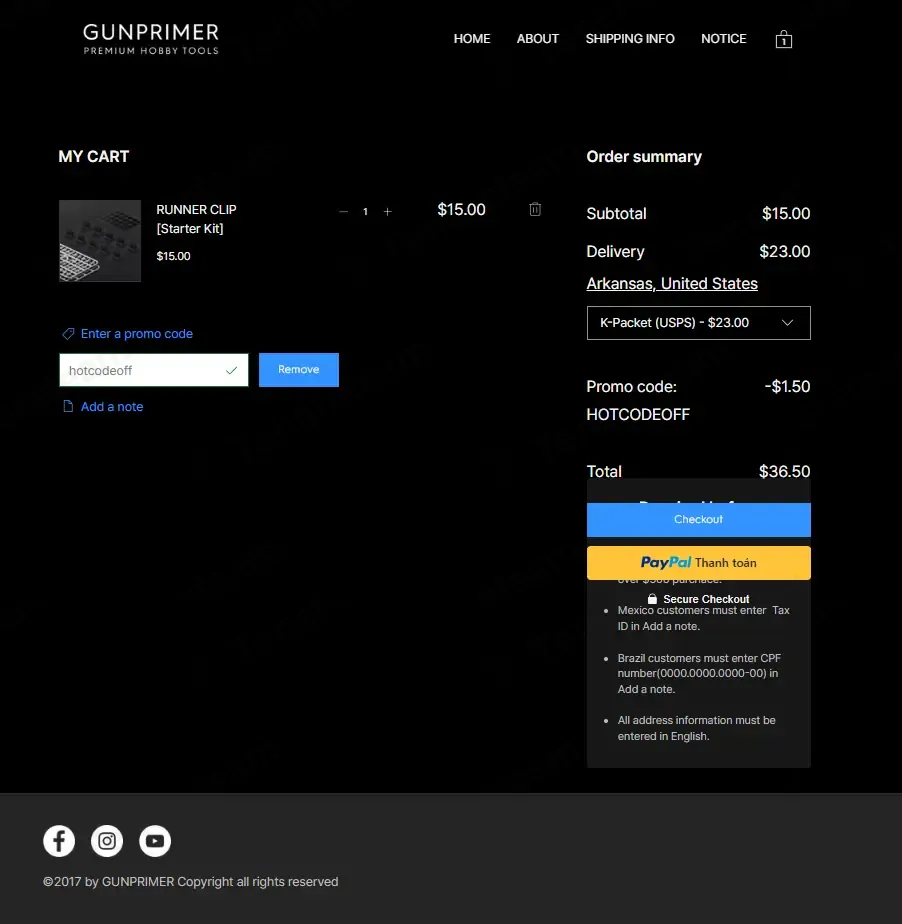Expand K-Packet (USPS) delivery dropdown

(699, 323)
